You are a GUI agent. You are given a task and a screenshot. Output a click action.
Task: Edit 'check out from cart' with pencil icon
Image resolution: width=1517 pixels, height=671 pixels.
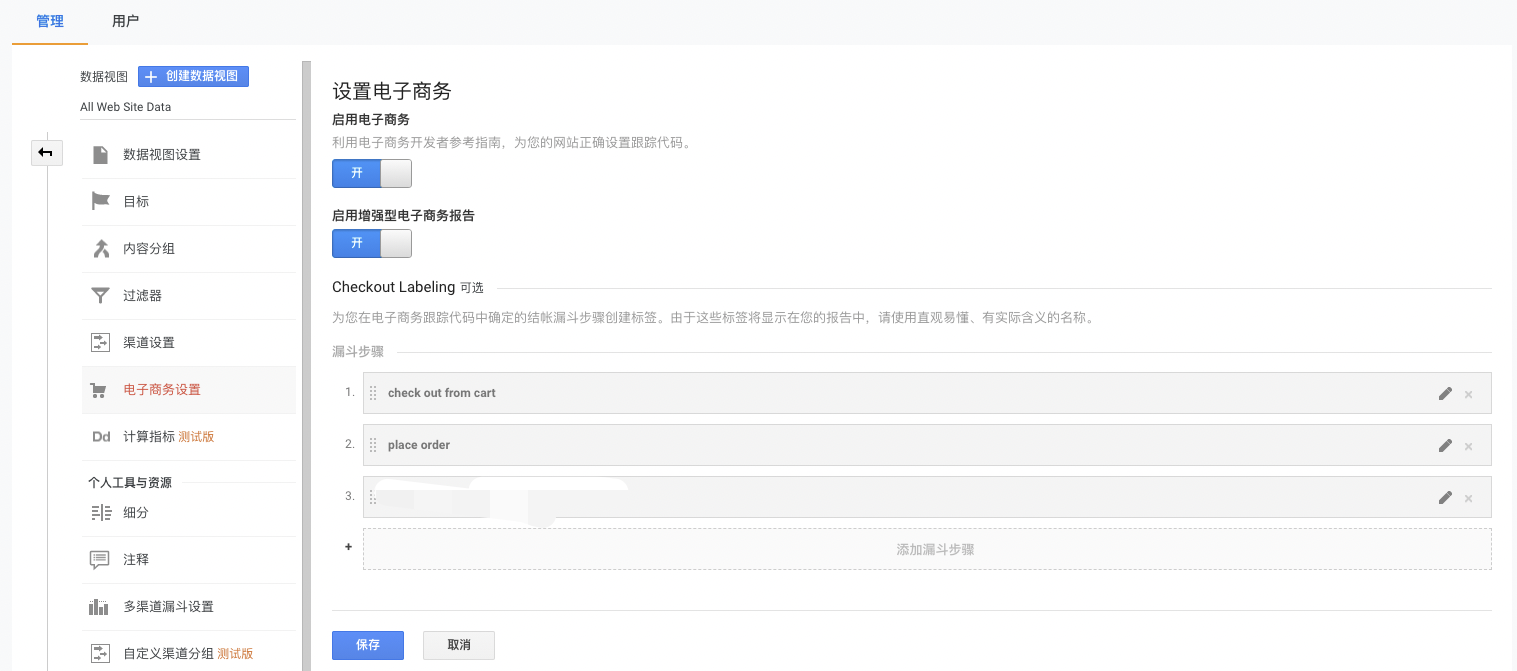(1445, 394)
